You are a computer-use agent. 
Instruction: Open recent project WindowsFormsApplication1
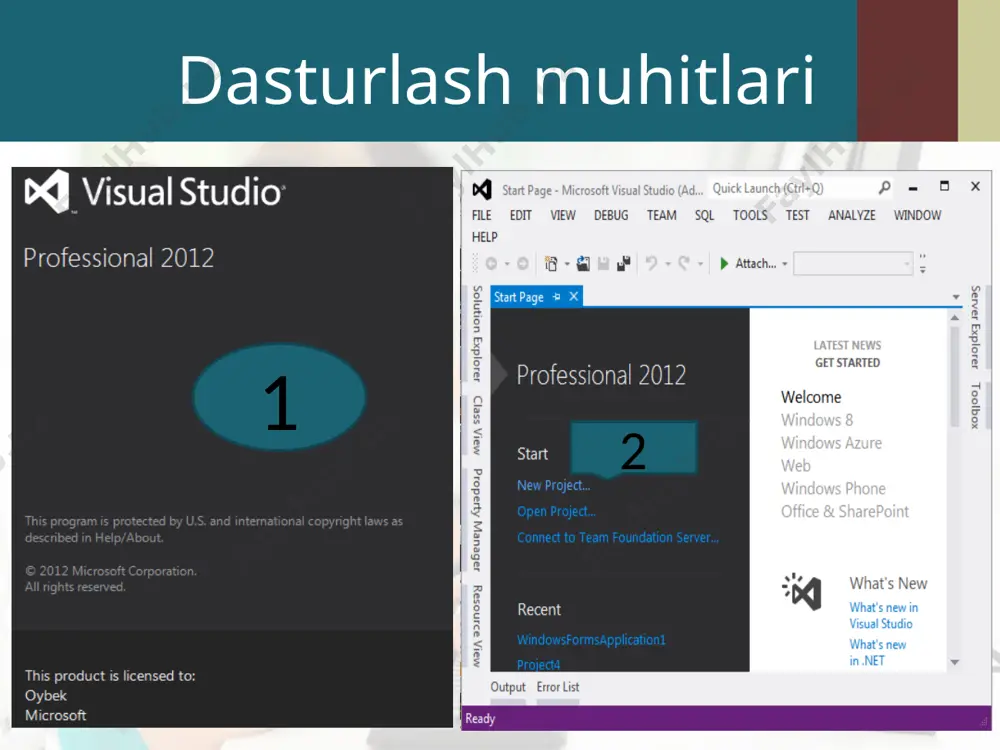[591, 640]
